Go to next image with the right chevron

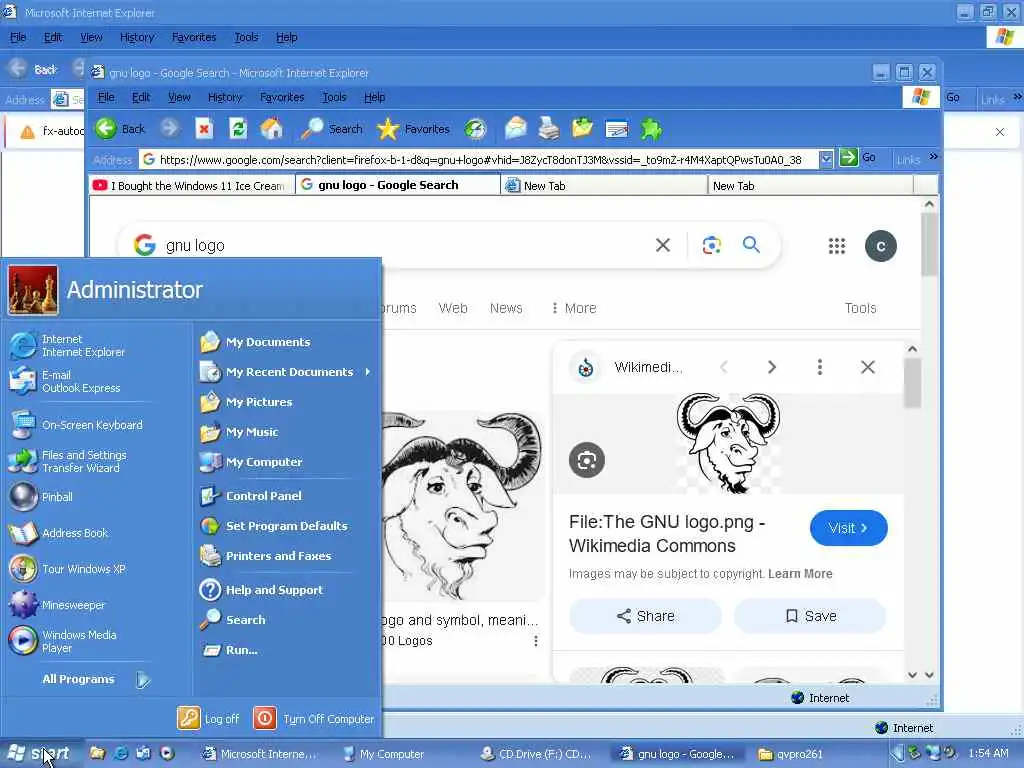[x=771, y=367]
